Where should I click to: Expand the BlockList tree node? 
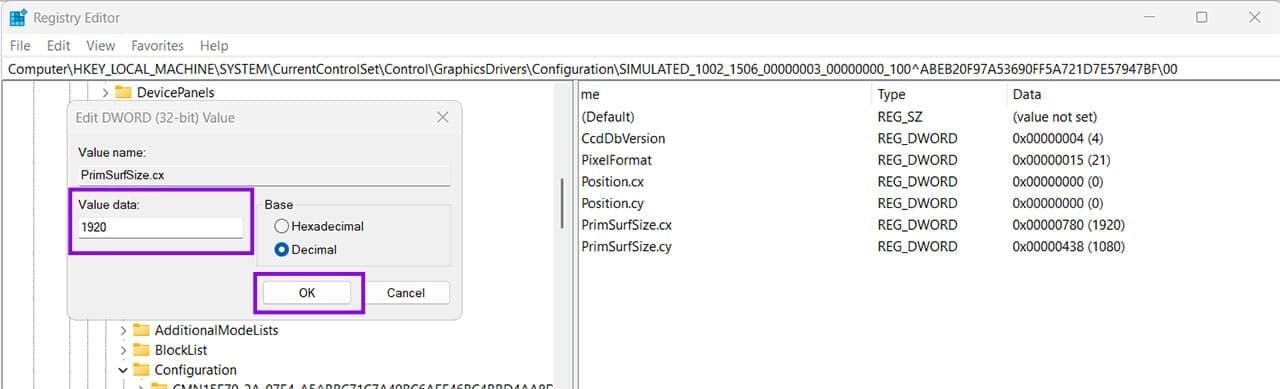[x=123, y=350]
